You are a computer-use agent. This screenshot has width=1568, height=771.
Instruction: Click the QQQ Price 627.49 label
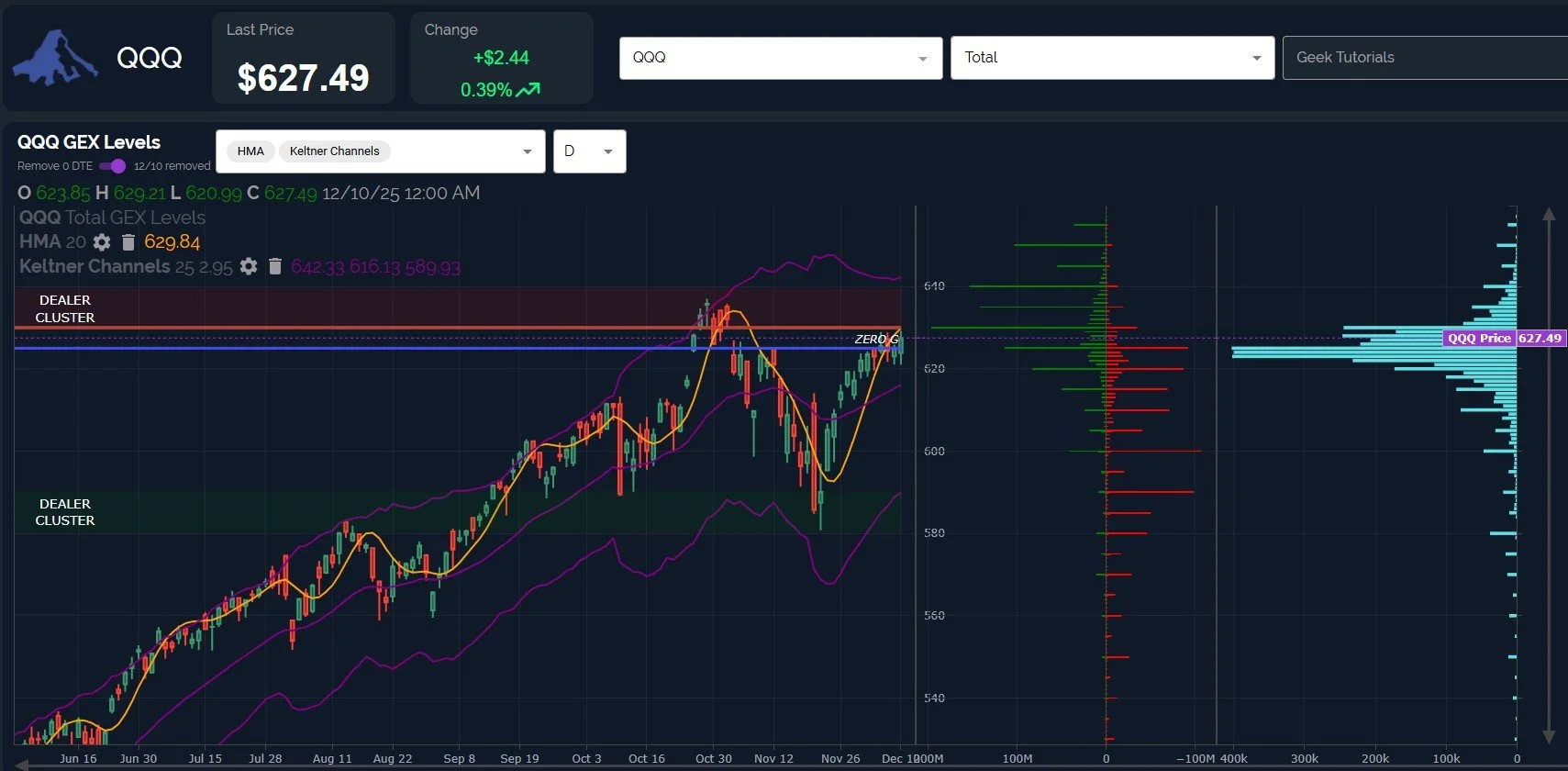coord(1504,338)
